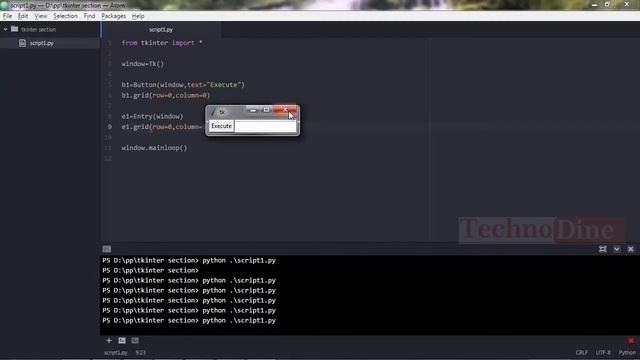Hide the terminal panel with the chevron
The image size is (640, 360).
[x=617, y=249]
